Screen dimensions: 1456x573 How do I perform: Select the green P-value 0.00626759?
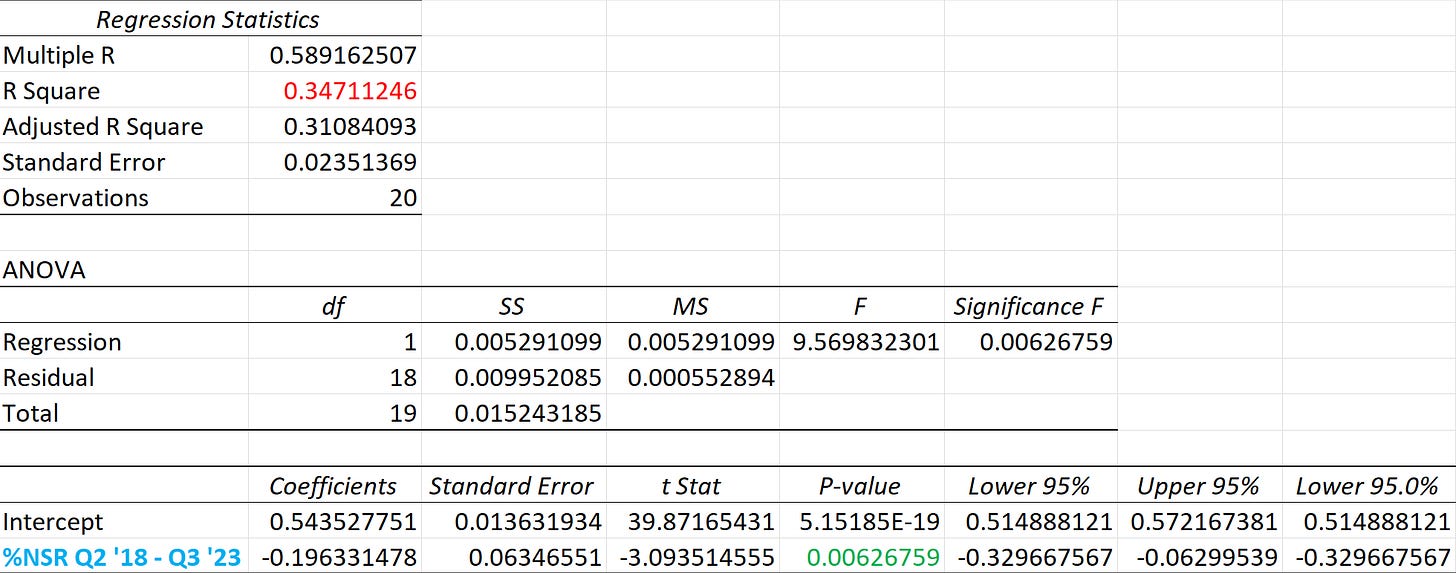(873, 557)
